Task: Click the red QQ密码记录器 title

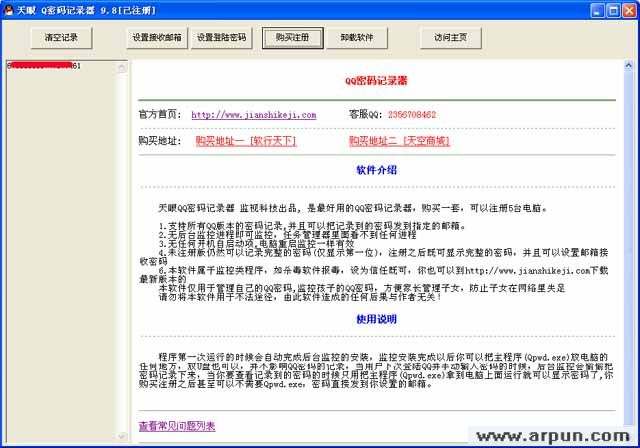Action: click(x=376, y=81)
